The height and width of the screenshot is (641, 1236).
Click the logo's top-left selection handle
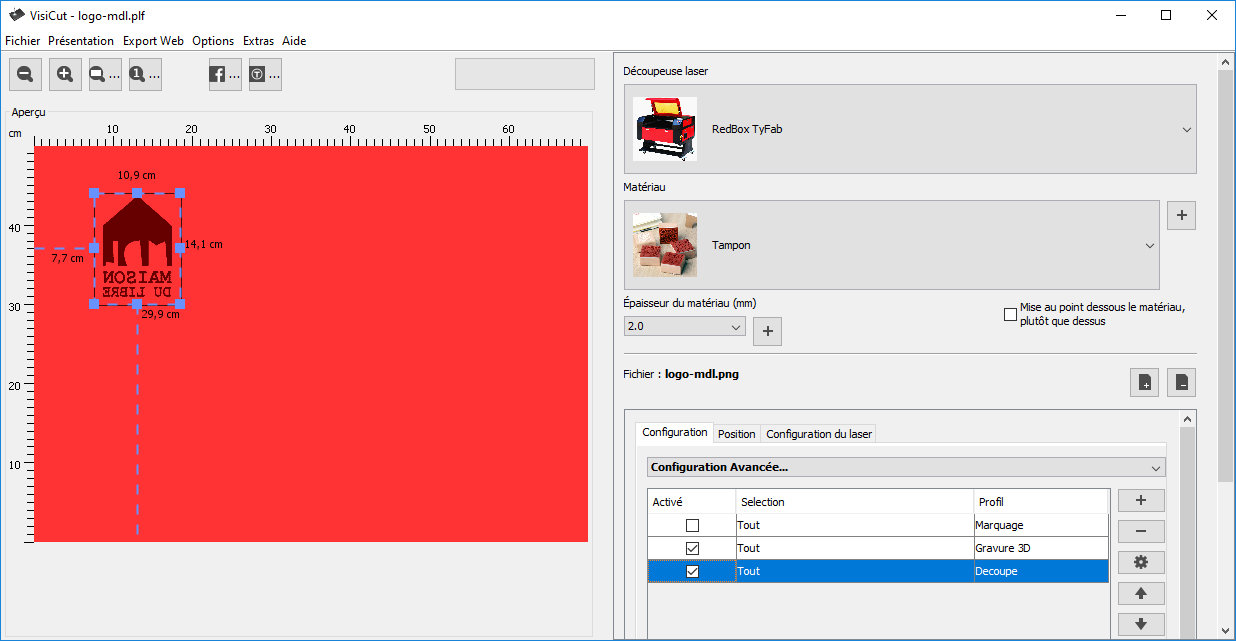pyautogui.click(x=94, y=192)
